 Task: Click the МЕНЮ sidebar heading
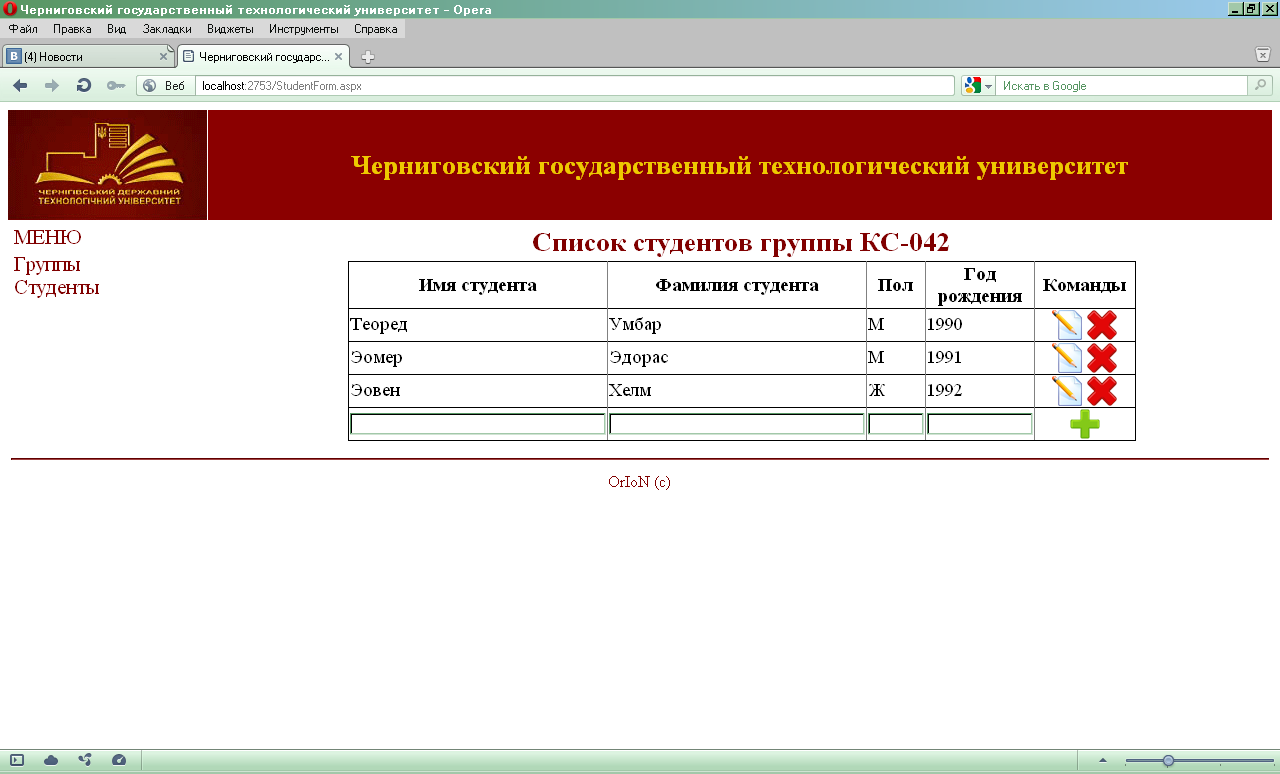click(47, 238)
